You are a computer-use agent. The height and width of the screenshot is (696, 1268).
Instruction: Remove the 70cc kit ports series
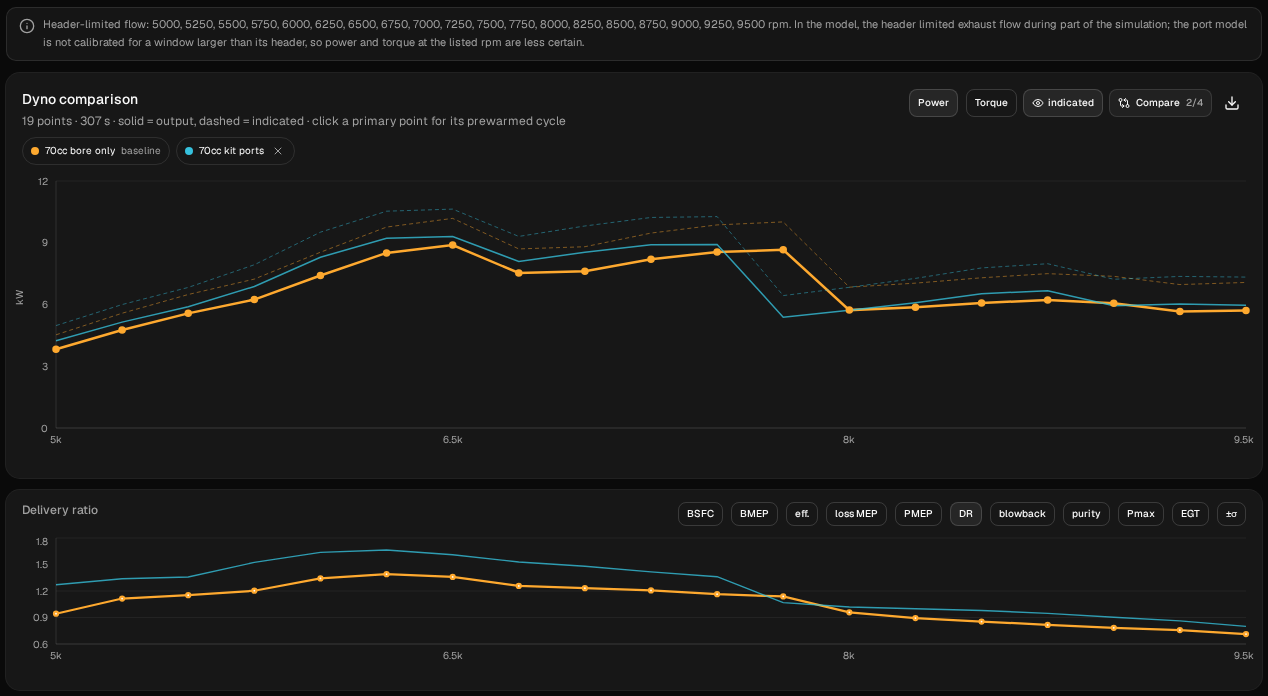point(278,151)
